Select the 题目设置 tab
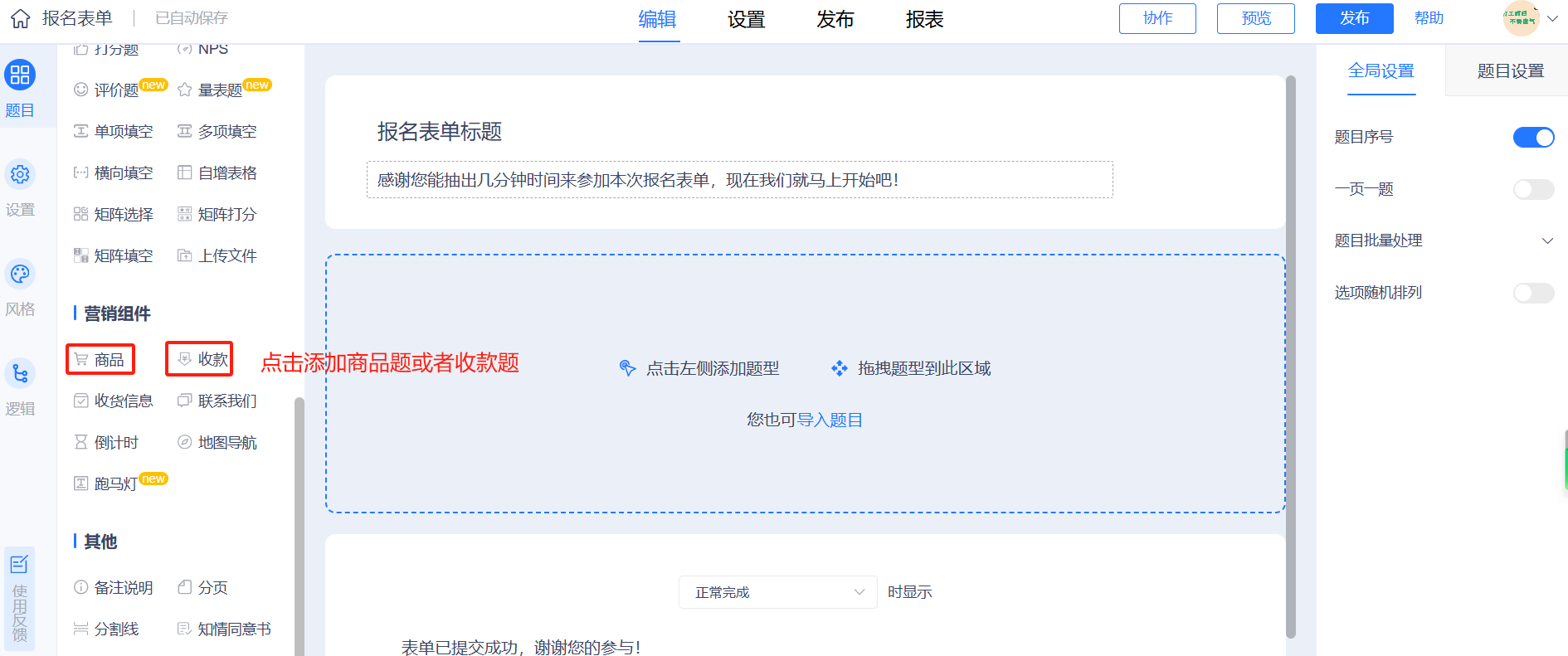The width and height of the screenshot is (1568, 656). click(1510, 70)
